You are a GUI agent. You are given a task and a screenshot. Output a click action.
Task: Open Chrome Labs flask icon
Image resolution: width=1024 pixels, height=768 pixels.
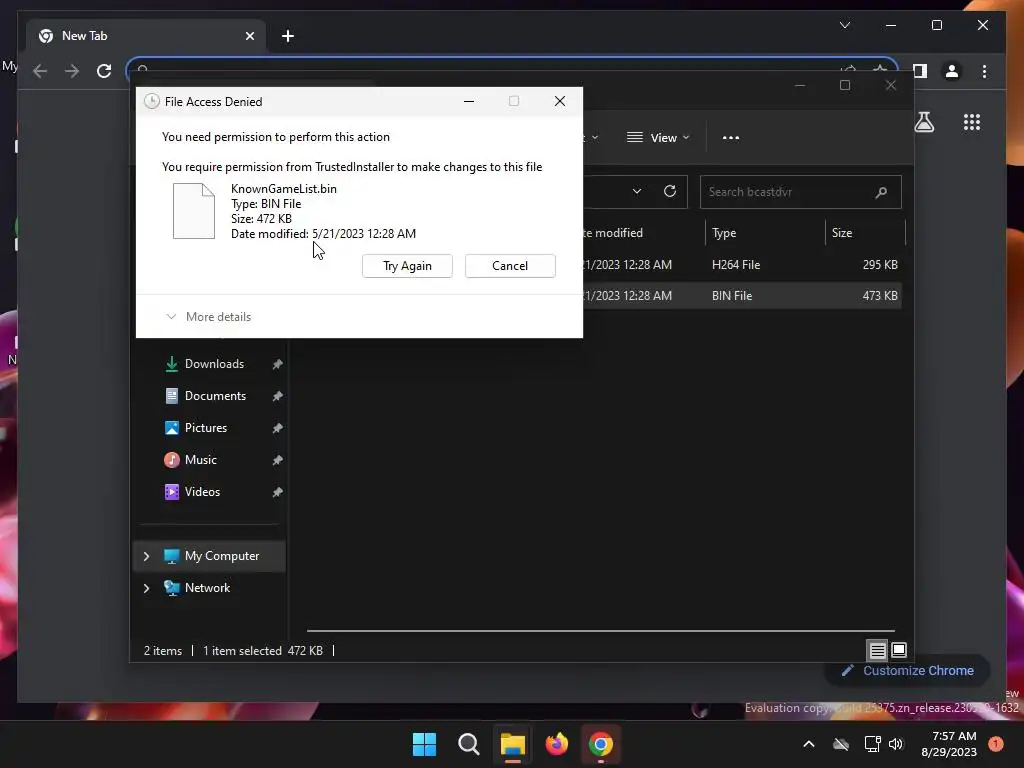coord(923,122)
